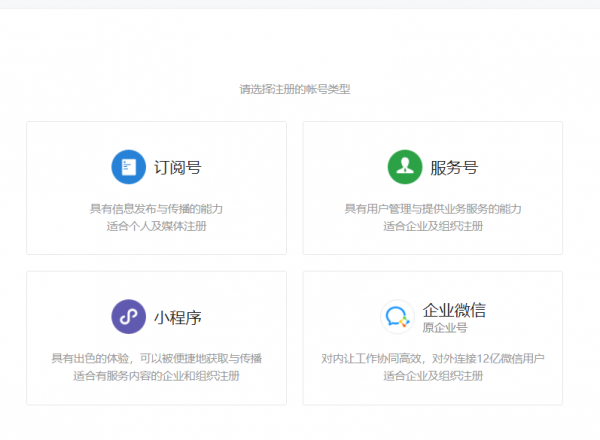Image resolution: width=600 pixels, height=440 pixels.
Task: Click the 企业微信 chat bubble icon
Action: point(398,317)
